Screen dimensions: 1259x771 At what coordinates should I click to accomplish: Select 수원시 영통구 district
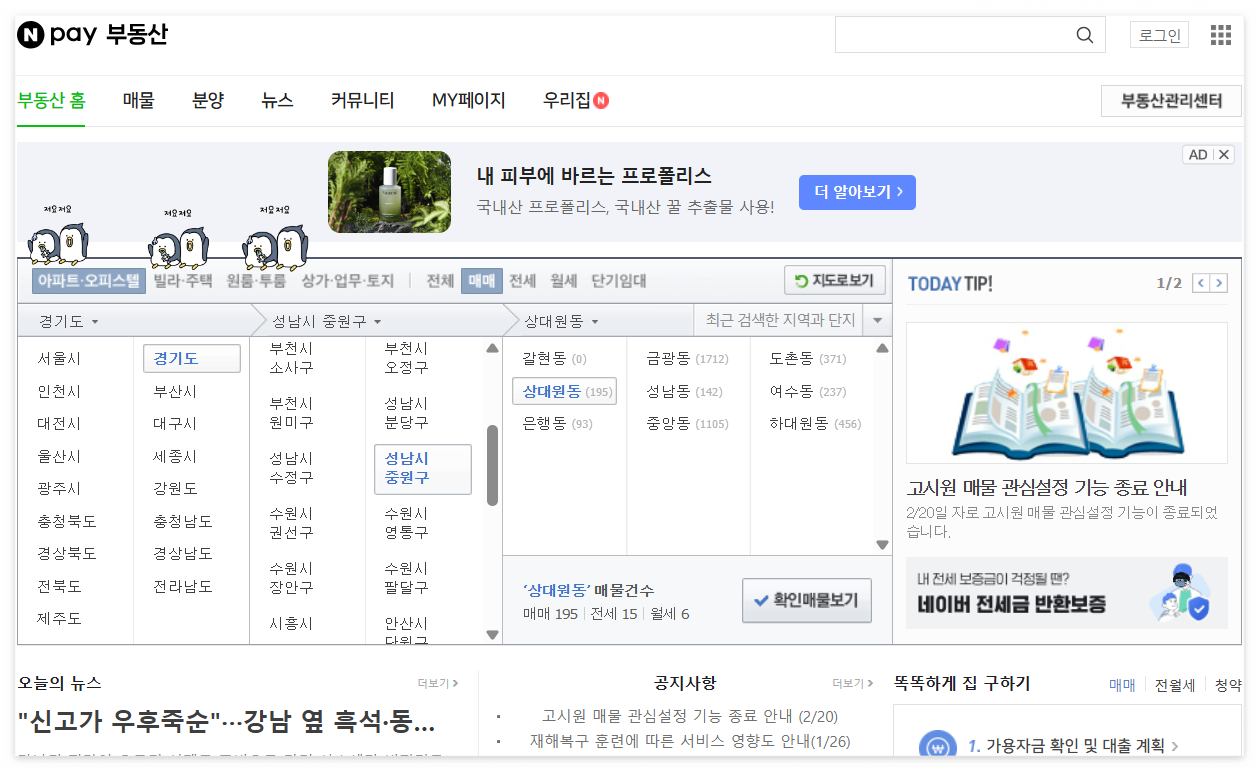406,523
